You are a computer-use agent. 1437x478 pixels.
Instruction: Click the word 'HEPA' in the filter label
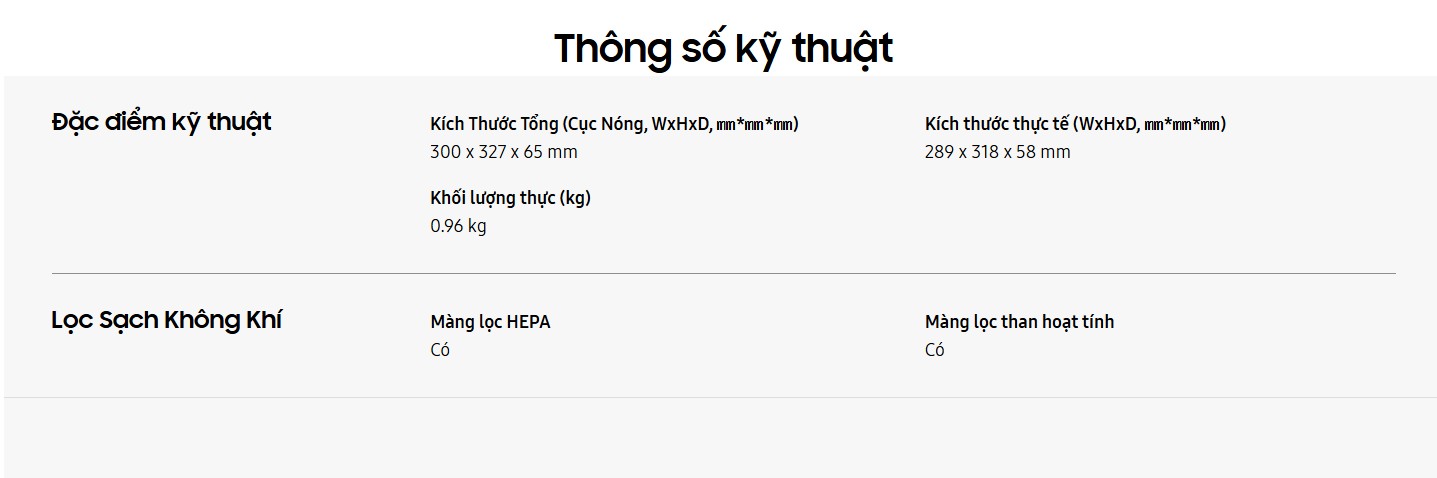[x=528, y=322]
